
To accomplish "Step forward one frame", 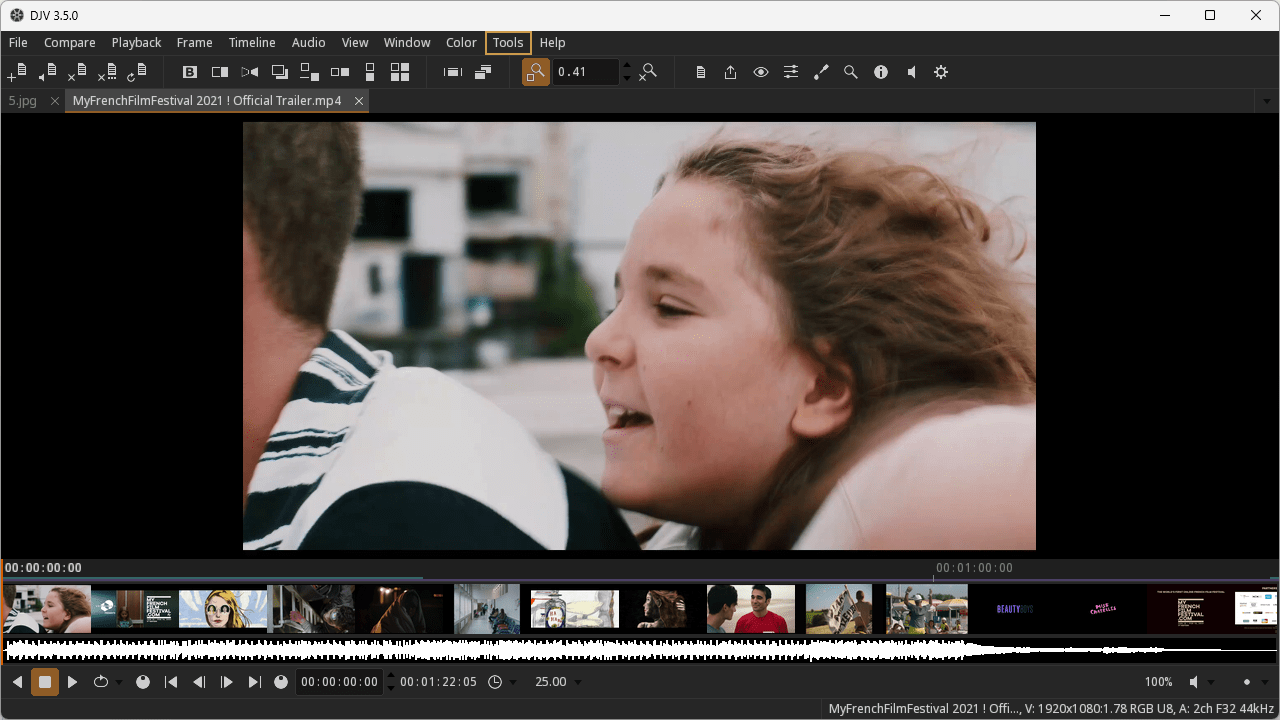I will 227,682.
